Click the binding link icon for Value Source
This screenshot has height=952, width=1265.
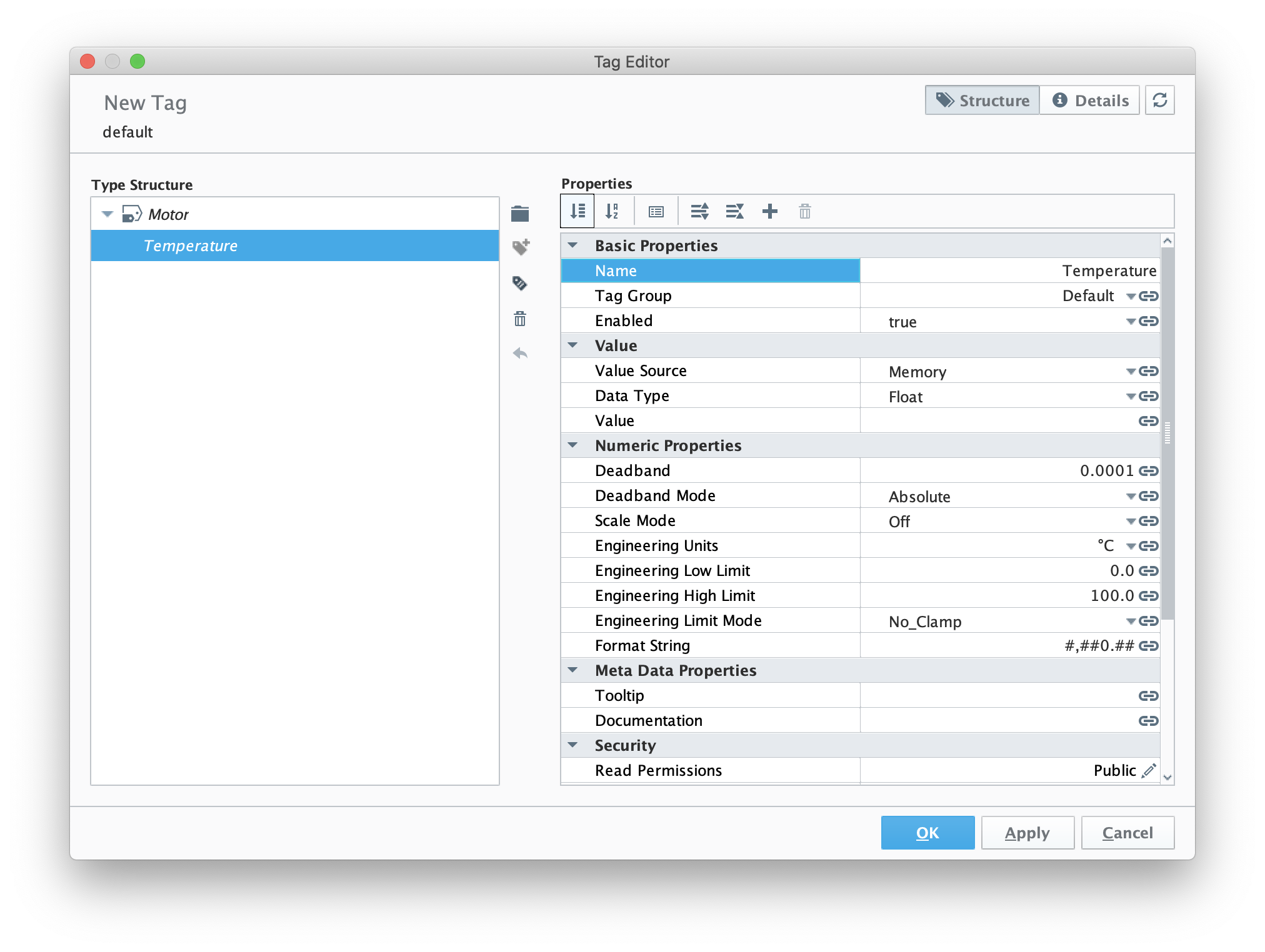[x=1148, y=371]
